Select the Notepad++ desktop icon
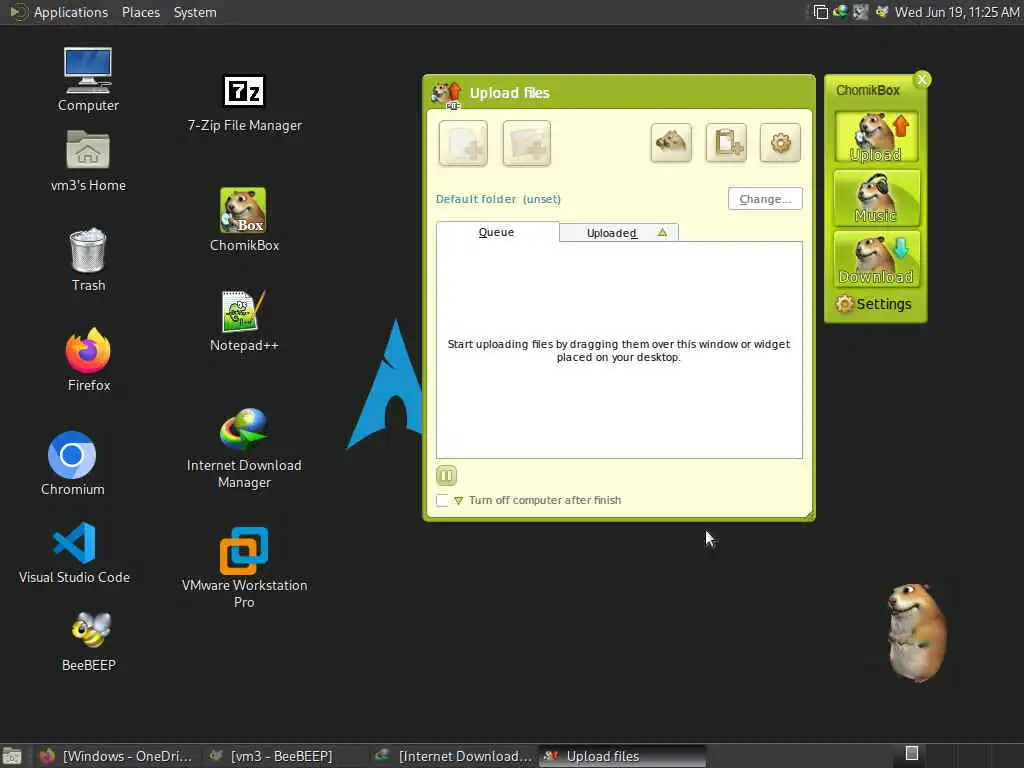Image resolution: width=1024 pixels, height=768 pixels. (x=244, y=321)
